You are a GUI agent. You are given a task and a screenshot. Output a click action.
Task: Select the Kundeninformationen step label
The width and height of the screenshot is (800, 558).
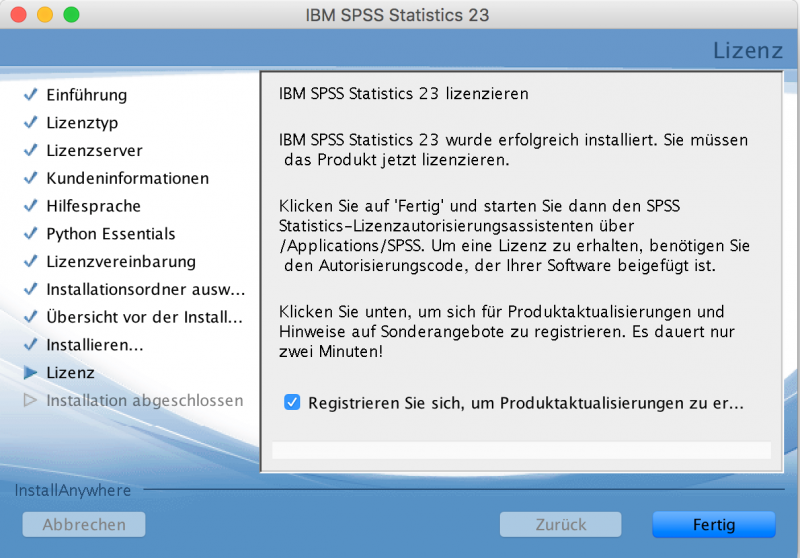pos(128,178)
